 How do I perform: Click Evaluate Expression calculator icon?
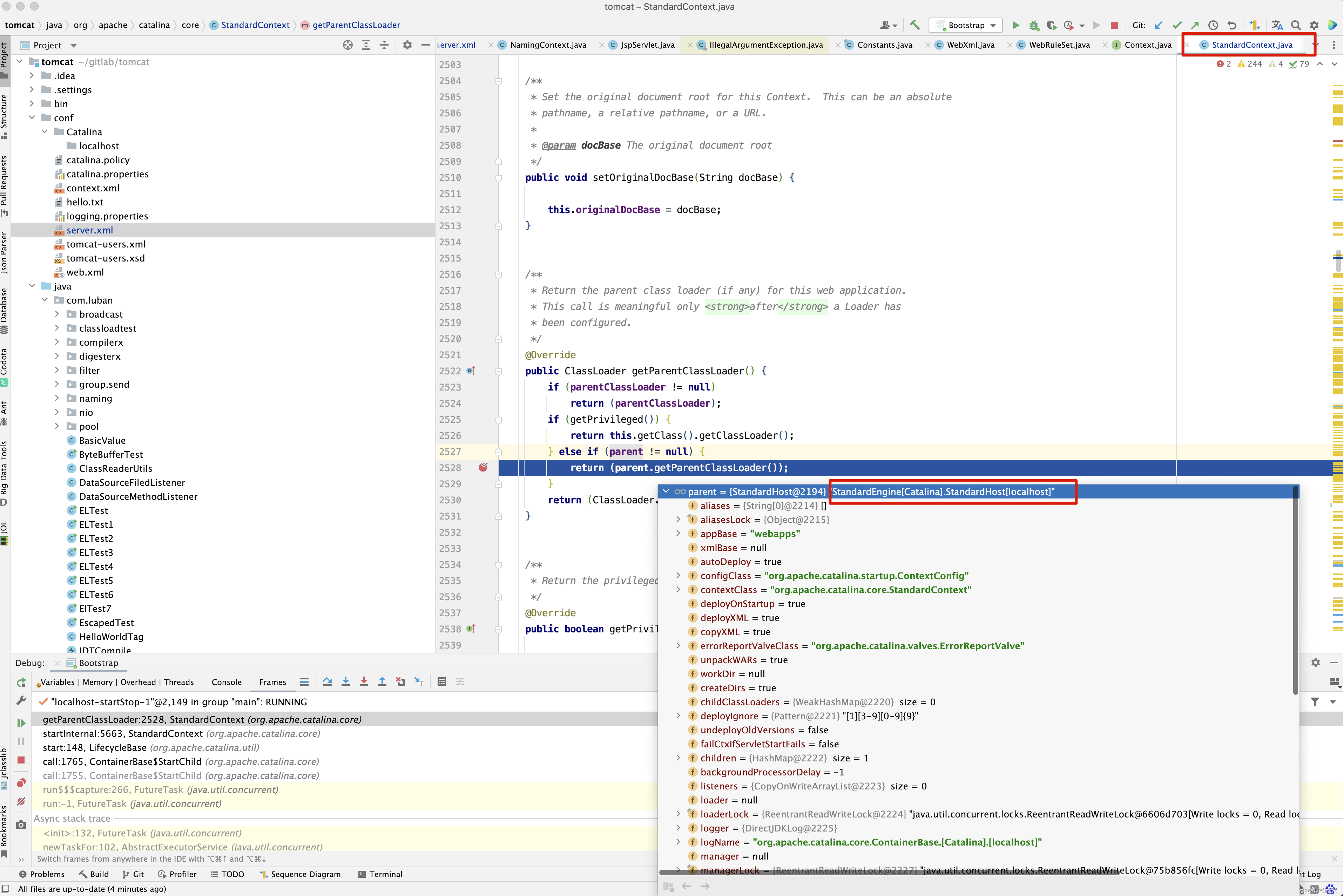click(x=442, y=682)
